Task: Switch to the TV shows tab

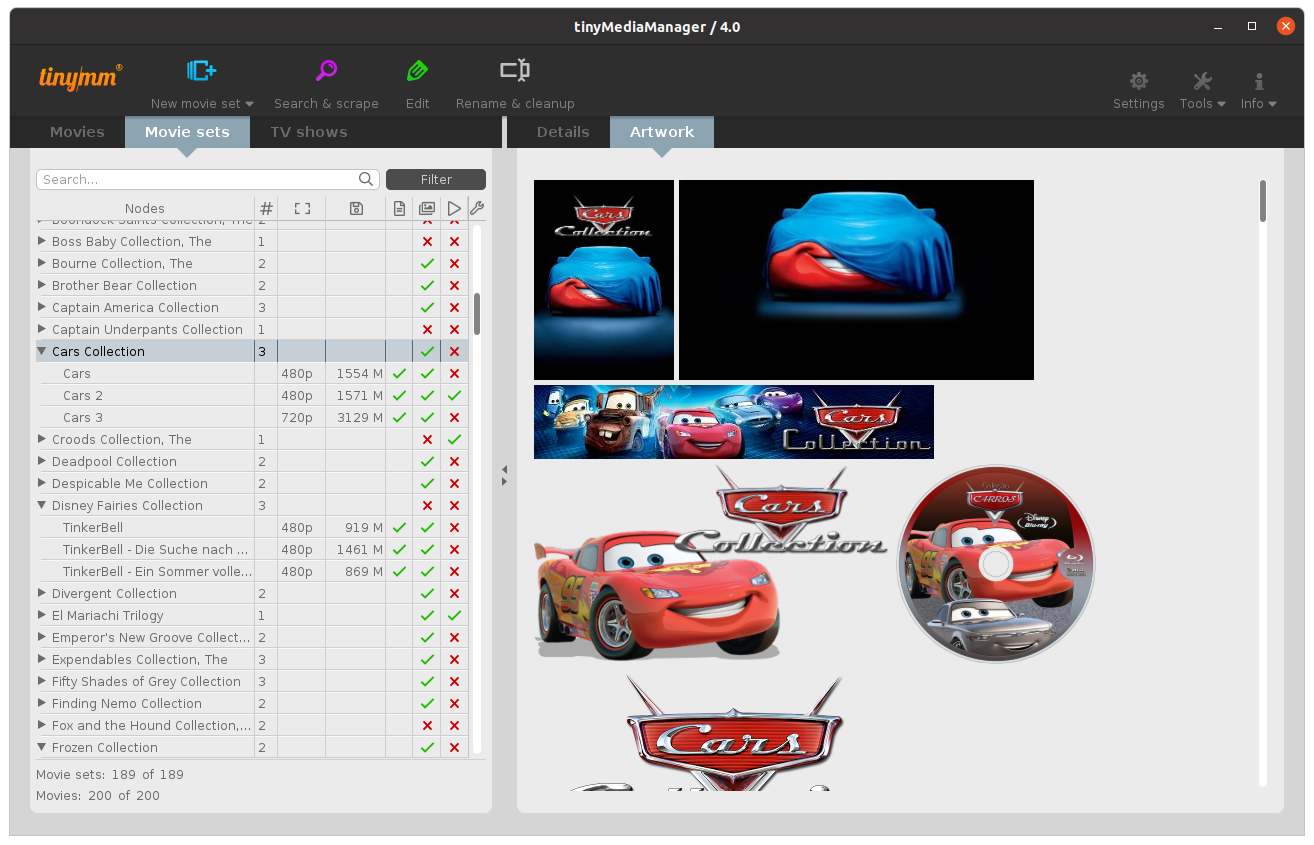Action: 308,132
